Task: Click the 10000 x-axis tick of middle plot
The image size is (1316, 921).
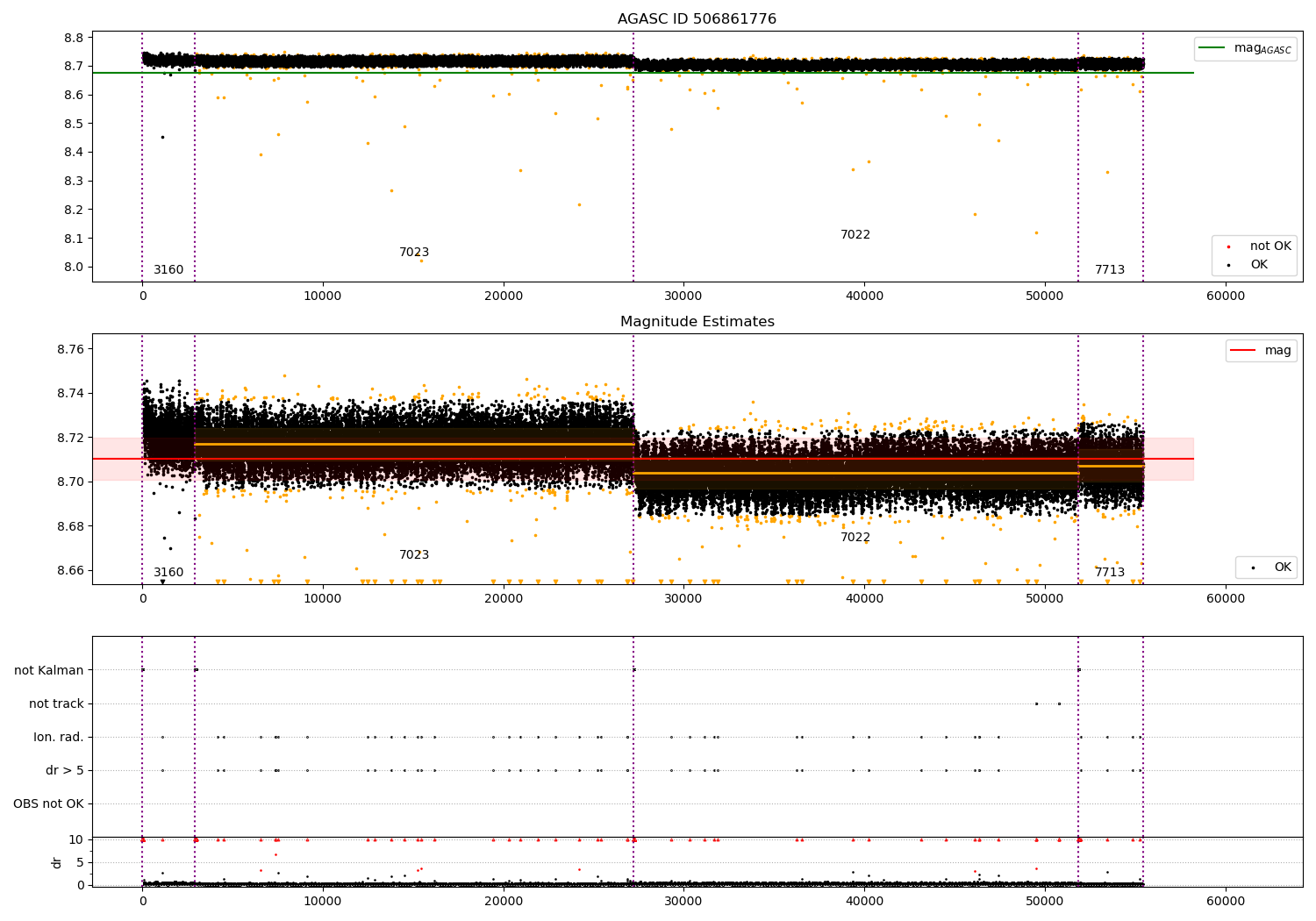Action: tap(322, 599)
